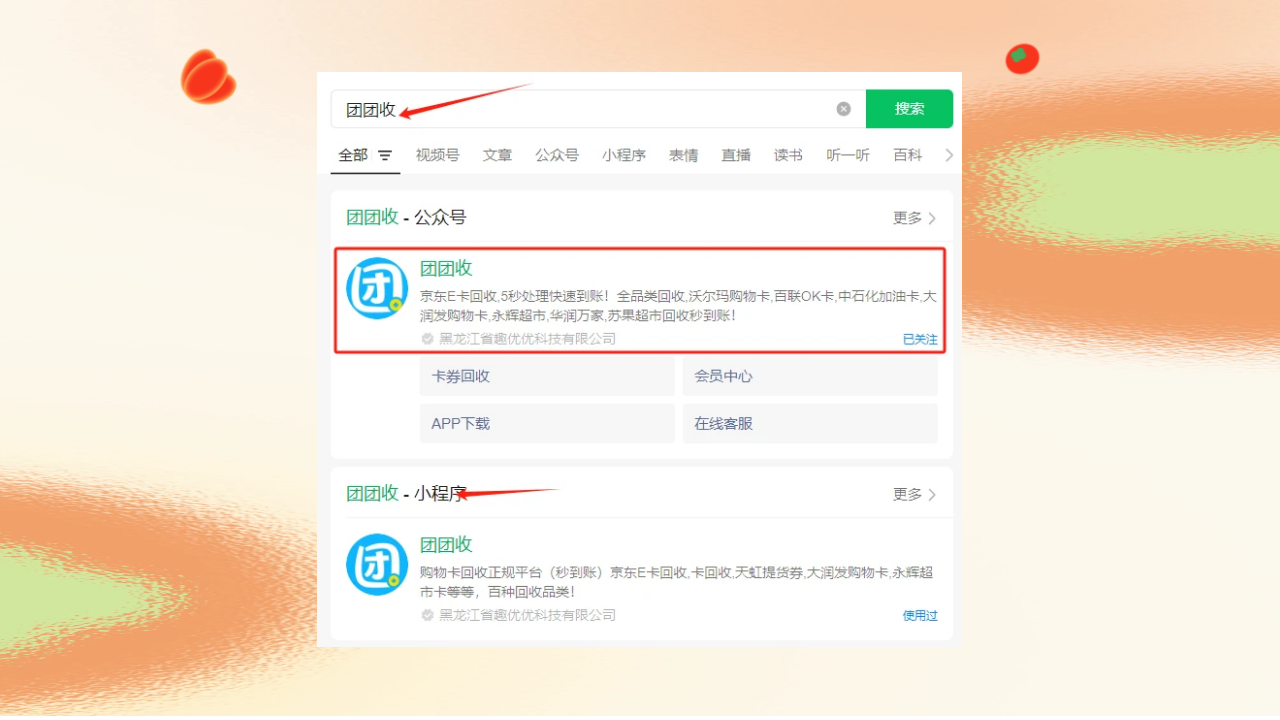Open the 公众号 tab
This screenshot has height=720, width=1280.
pyautogui.click(x=557, y=155)
